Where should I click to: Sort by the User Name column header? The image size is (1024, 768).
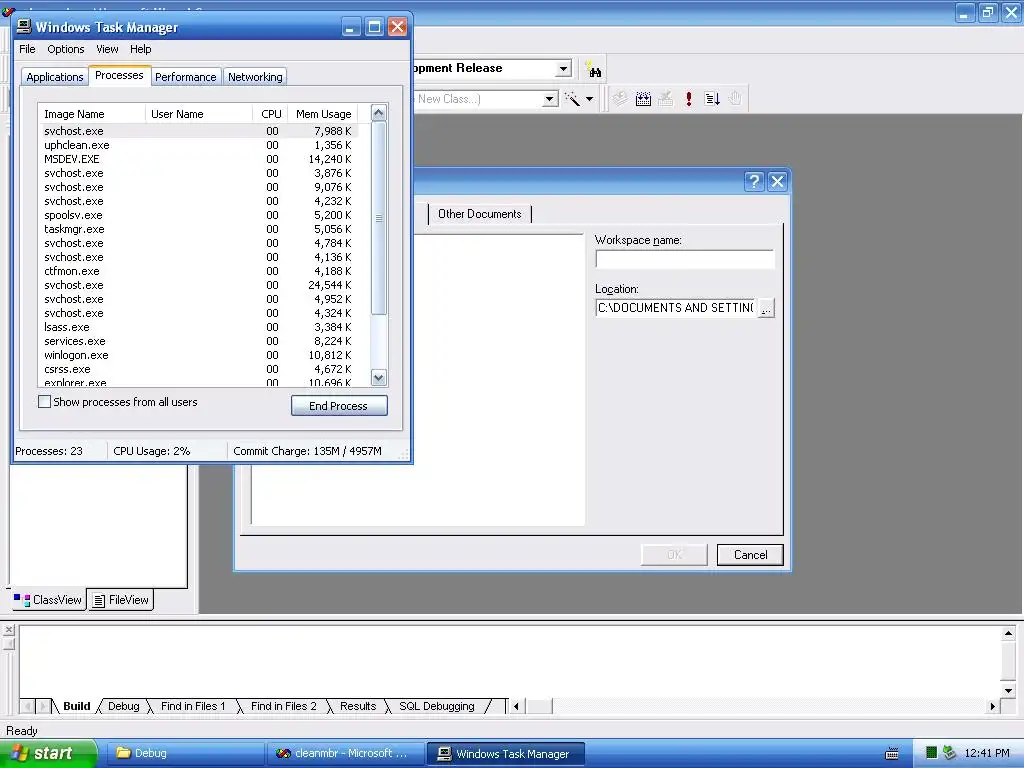pos(199,114)
